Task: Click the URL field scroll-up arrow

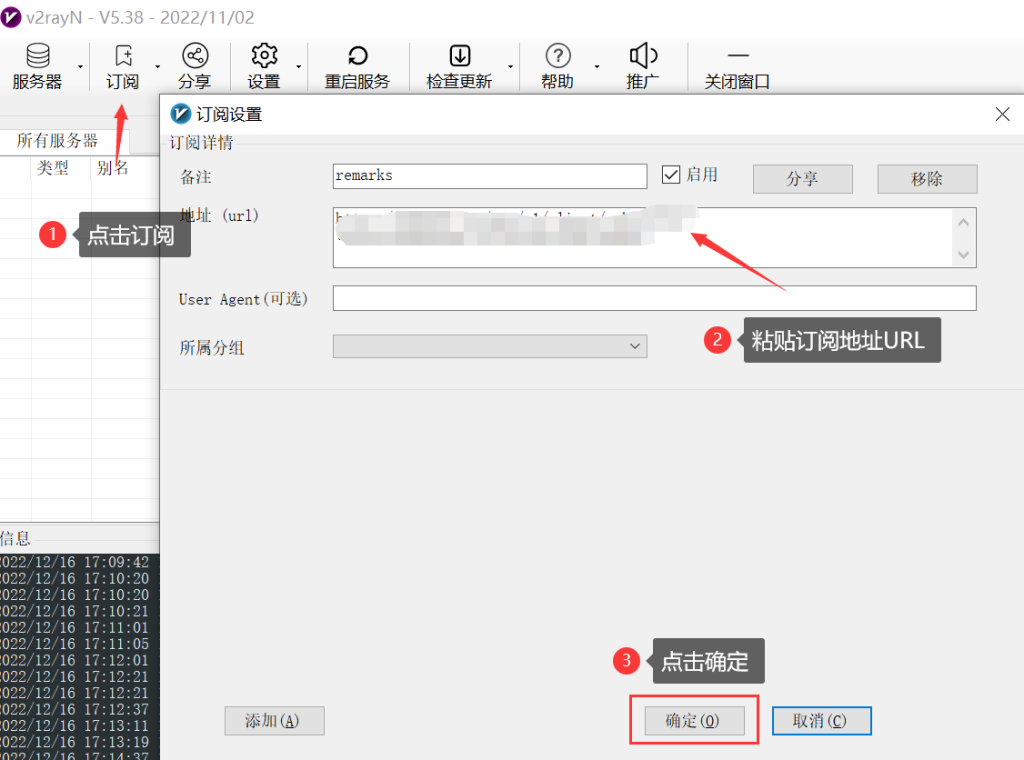Action: pos(963,221)
